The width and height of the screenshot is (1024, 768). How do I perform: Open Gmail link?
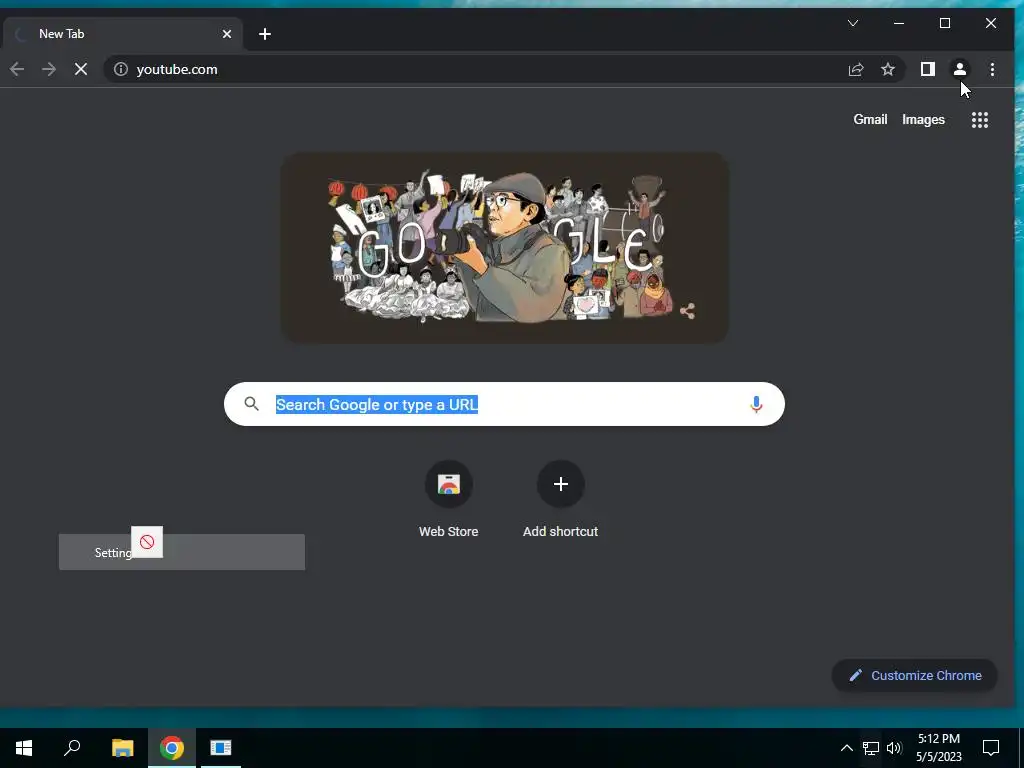click(x=870, y=120)
